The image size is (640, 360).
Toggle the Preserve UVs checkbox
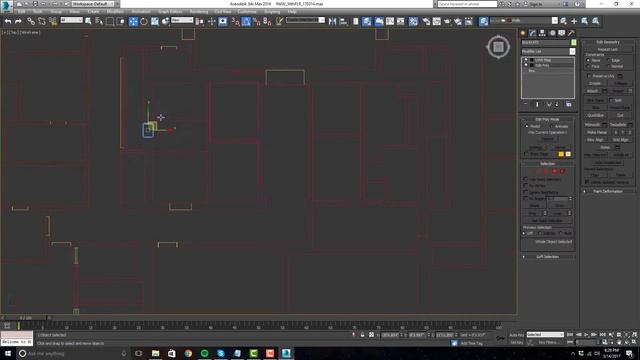[589, 76]
